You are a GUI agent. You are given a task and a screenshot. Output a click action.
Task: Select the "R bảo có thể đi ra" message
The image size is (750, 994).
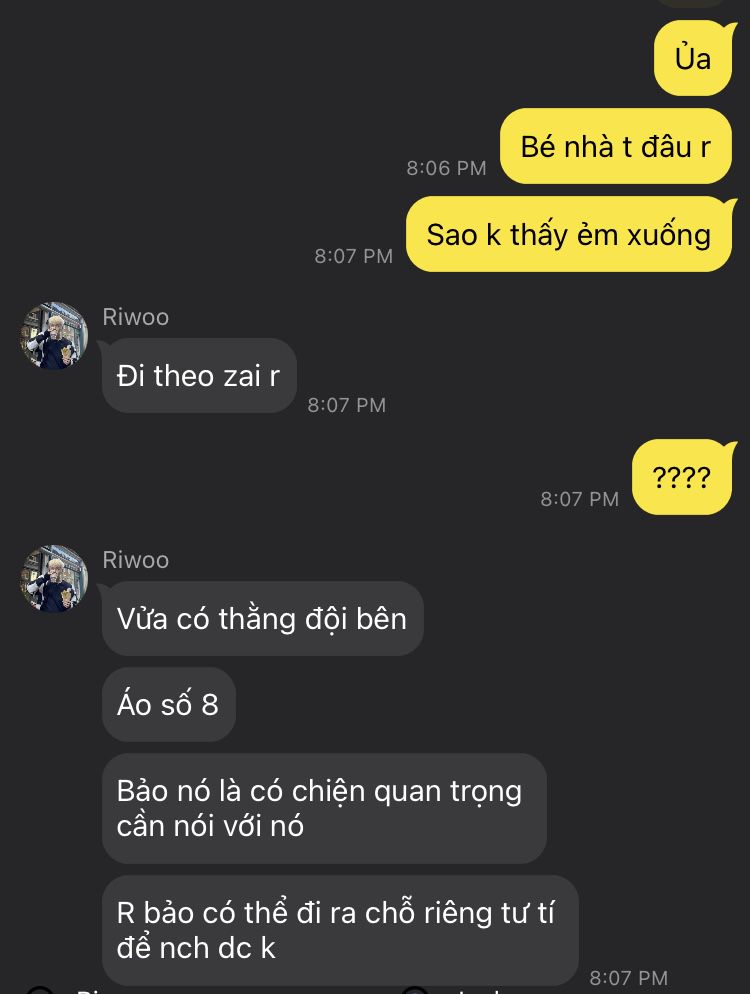coord(340,930)
